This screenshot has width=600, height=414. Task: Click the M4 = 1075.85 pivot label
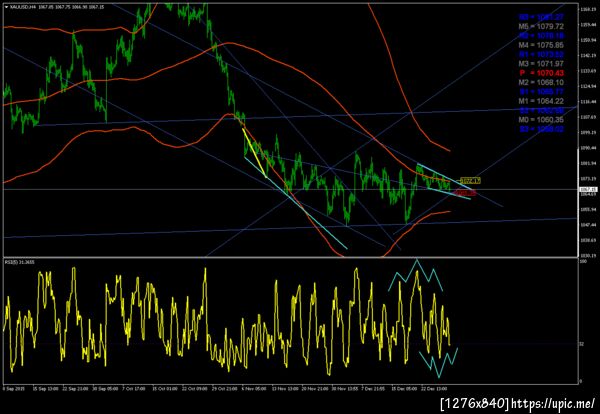(541, 45)
